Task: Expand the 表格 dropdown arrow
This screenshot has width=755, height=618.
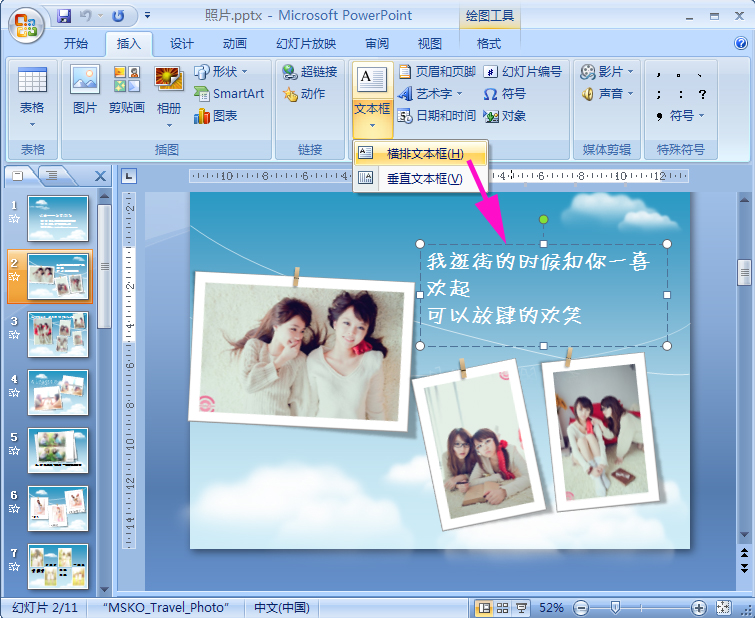Action: point(32,125)
